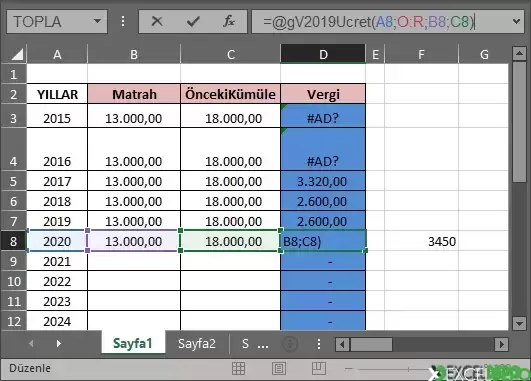Select the #AD? error cell in row 4

point(323,149)
